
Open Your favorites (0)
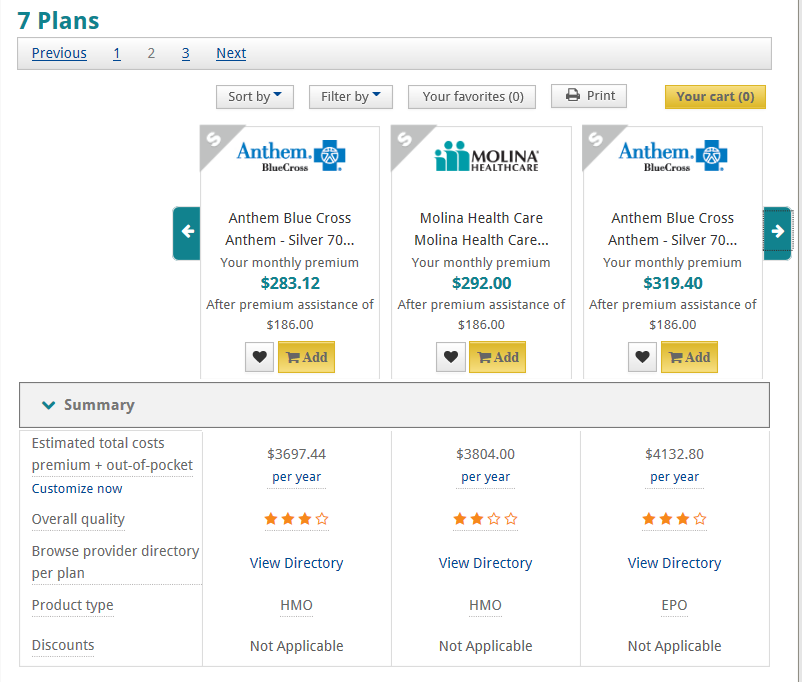[472, 97]
